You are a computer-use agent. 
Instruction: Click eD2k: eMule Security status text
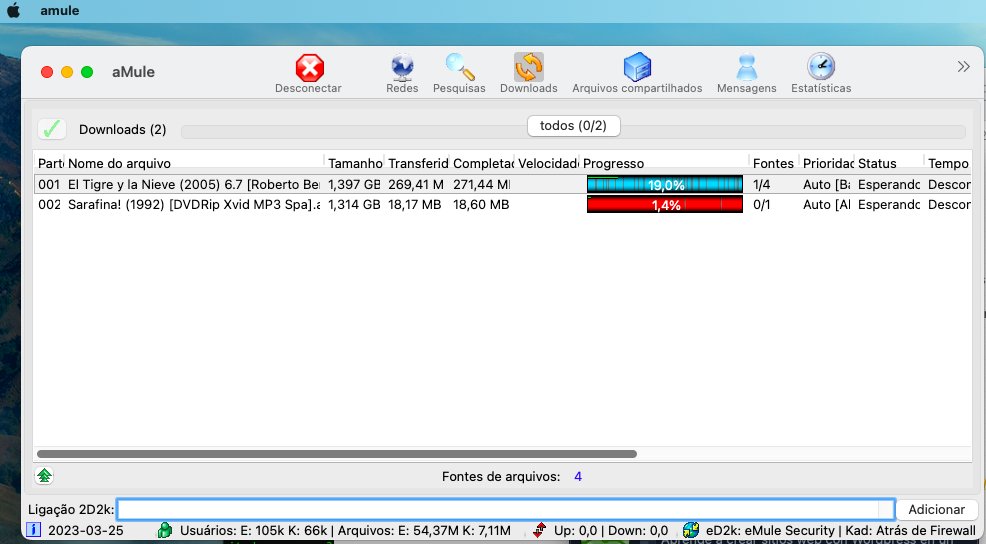770,530
